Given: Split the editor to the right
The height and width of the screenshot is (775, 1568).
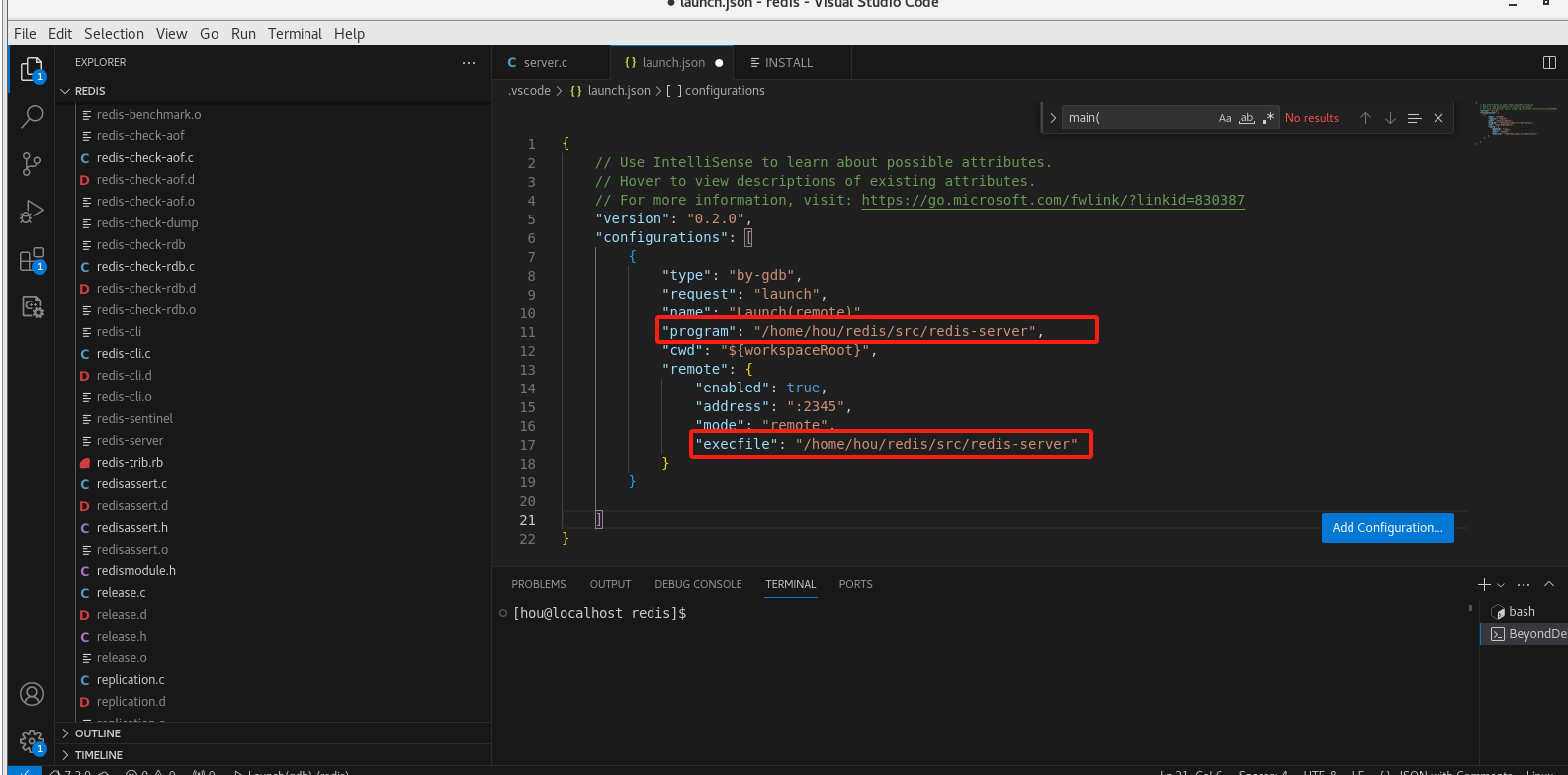Looking at the screenshot, I should 1549,62.
